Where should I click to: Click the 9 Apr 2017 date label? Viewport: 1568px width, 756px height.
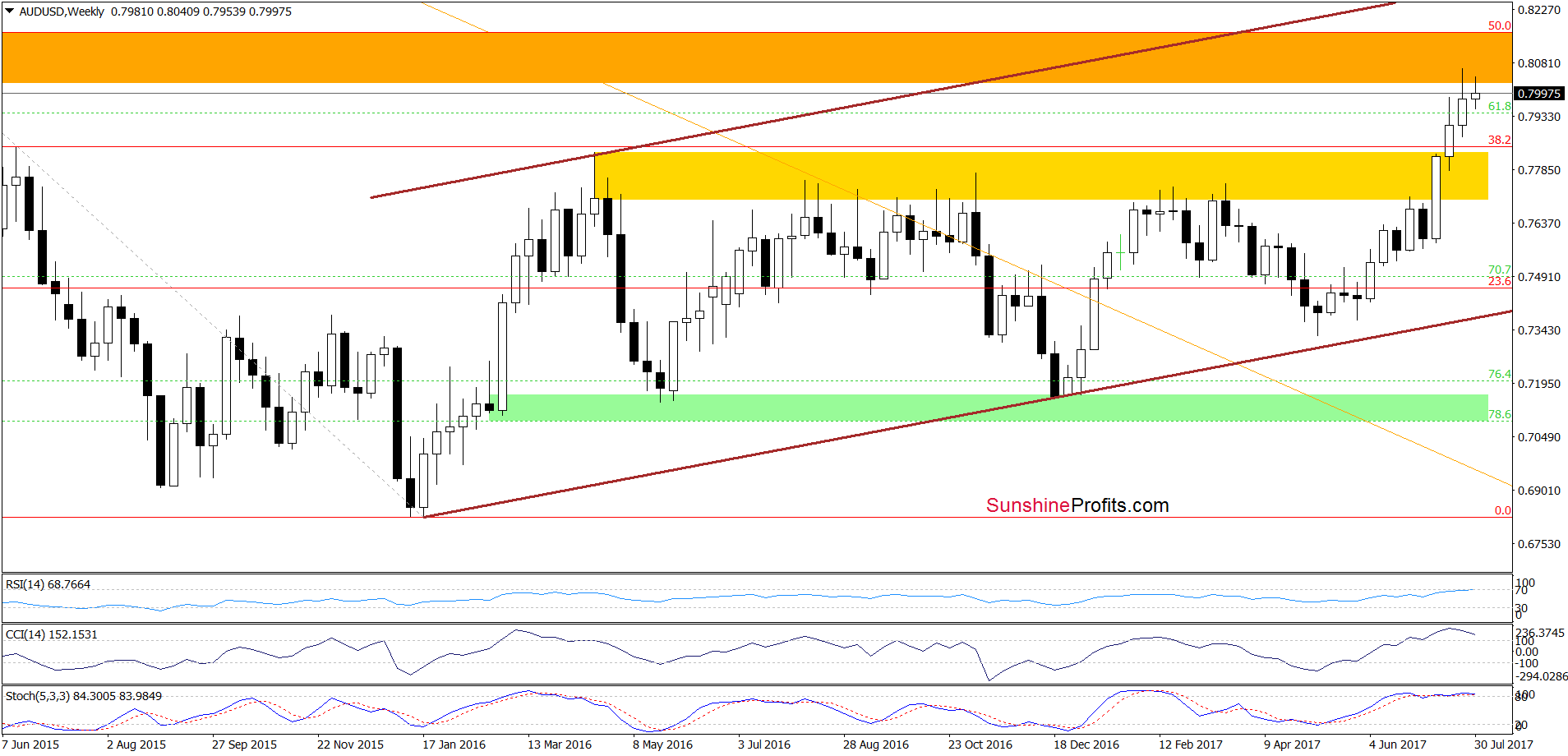[1292, 744]
